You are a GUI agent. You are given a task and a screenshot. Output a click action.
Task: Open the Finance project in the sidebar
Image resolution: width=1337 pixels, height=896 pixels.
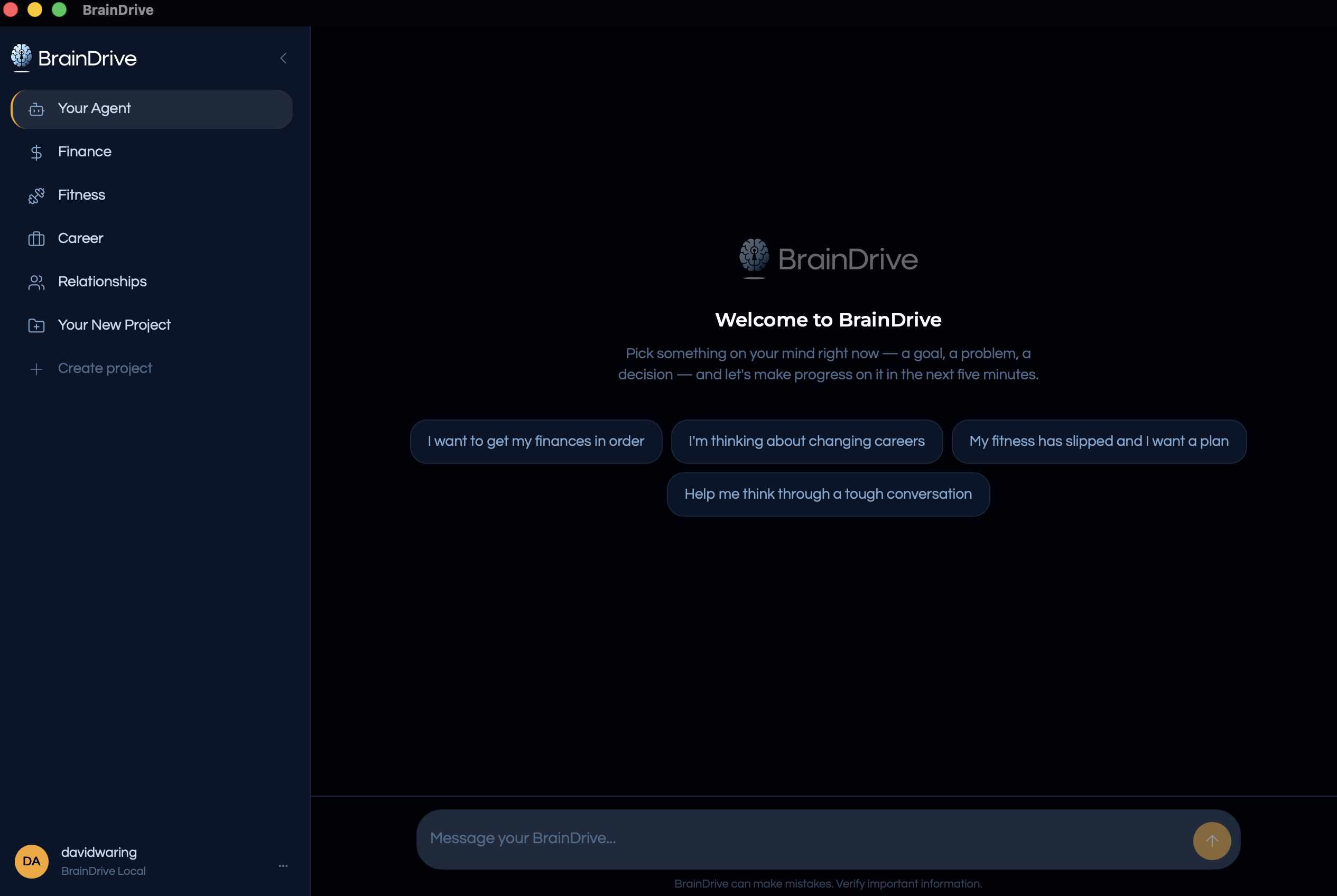pyautogui.click(x=152, y=152)
